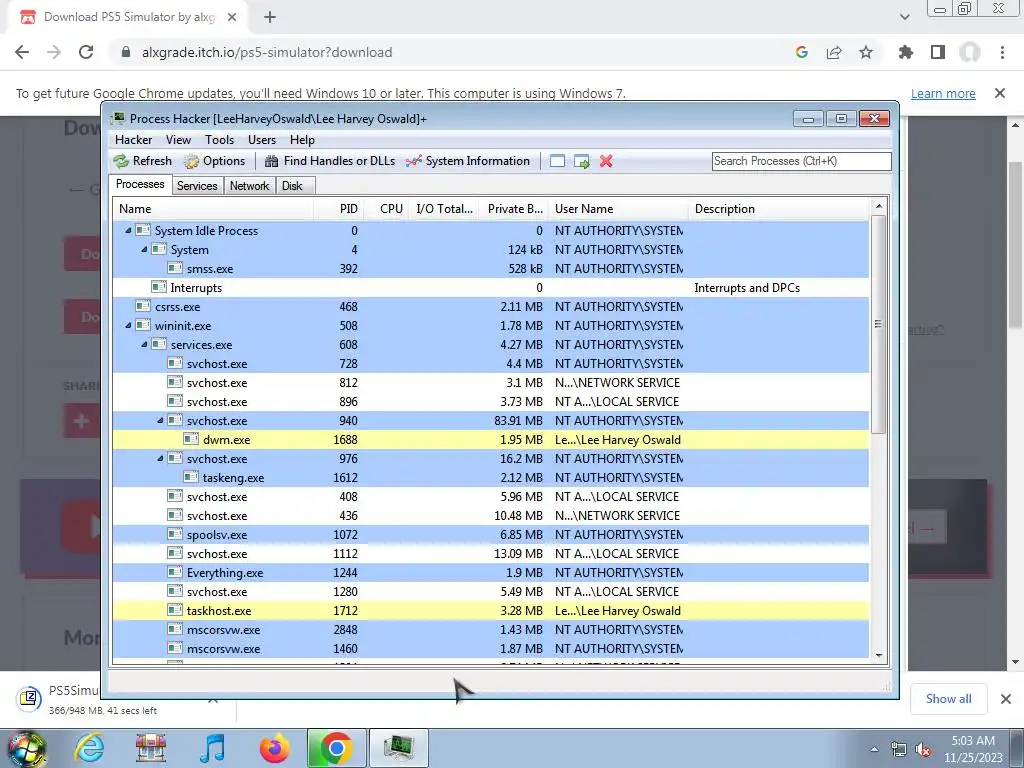Click the Everything.exe process icon
1024x768 pixels.
(174, 573)
